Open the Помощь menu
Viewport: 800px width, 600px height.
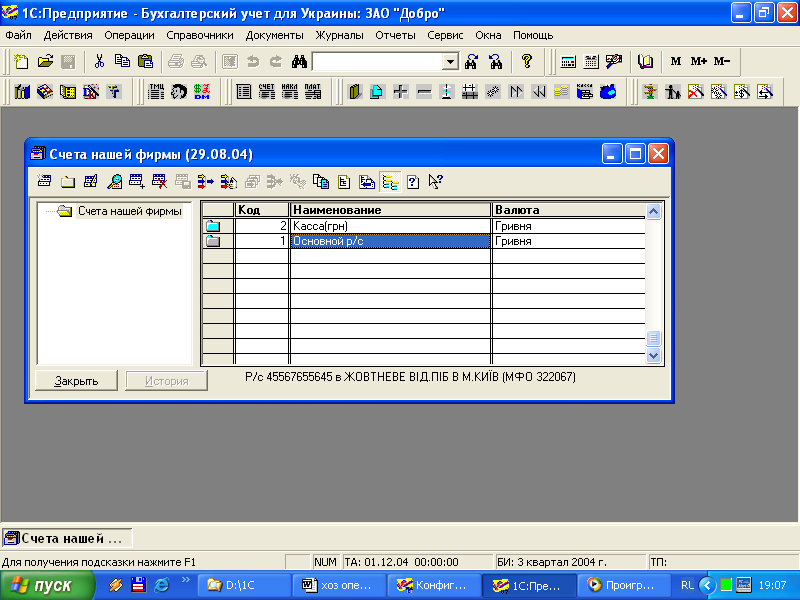(x=533, y=35)
